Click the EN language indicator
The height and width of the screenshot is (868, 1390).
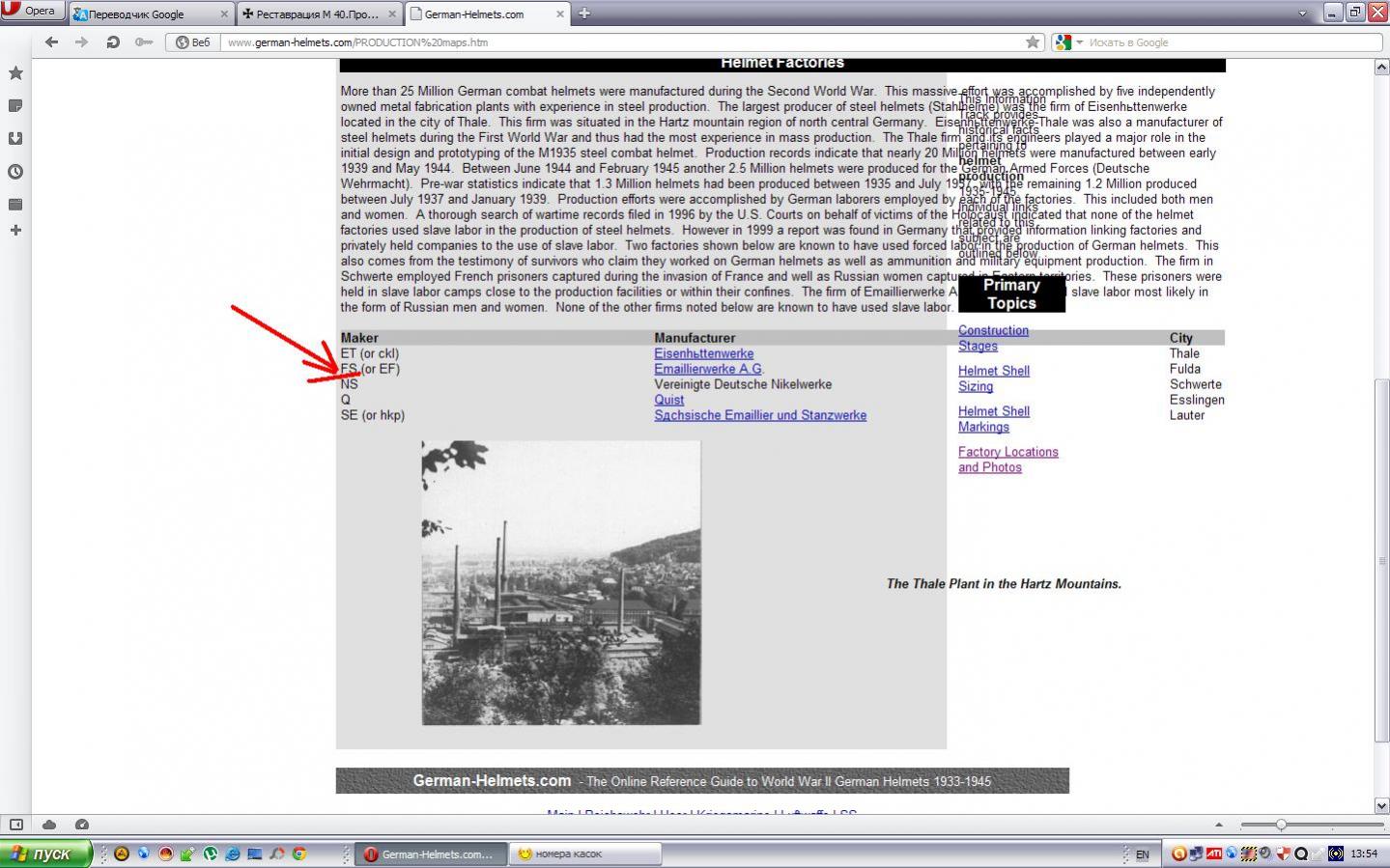(1143, 854)
